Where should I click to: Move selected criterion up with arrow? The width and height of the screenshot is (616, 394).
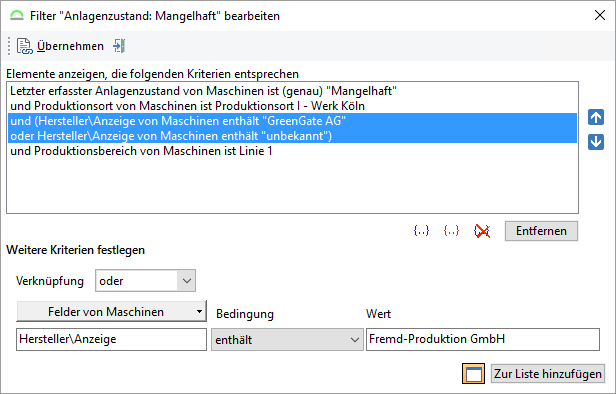pyautogui.click(x=596, y=117)
